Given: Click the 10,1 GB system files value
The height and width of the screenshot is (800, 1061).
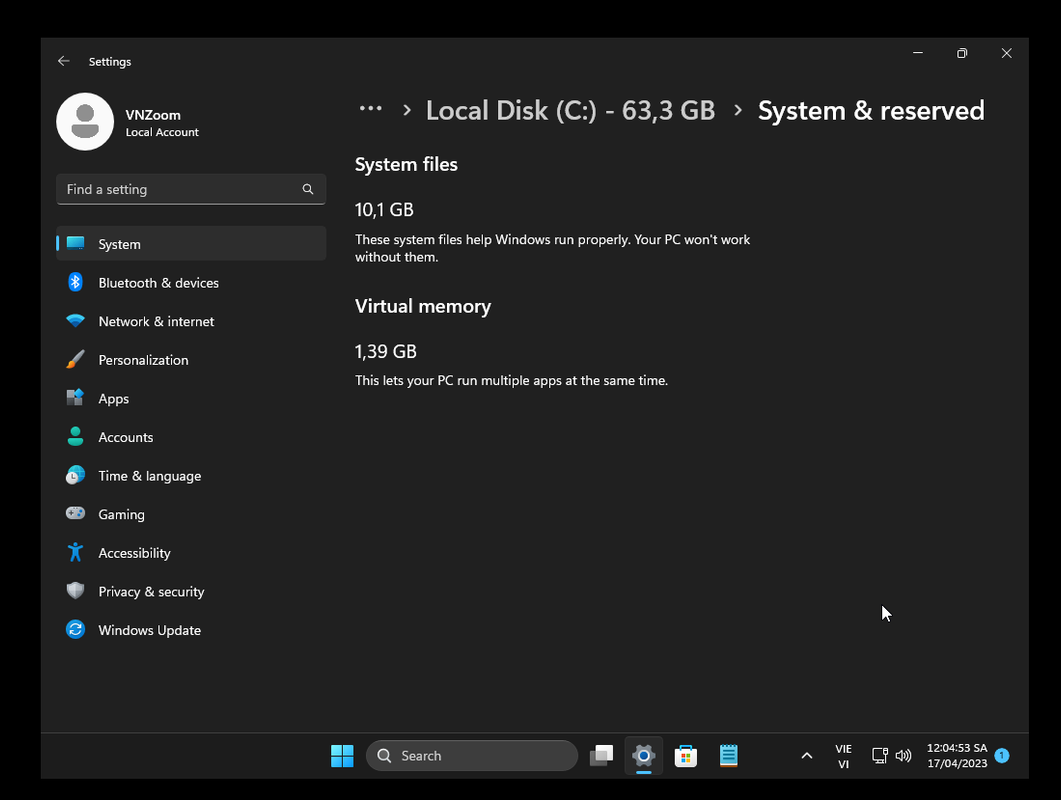Looking at the screenshot, I should (x=384, y=210).
